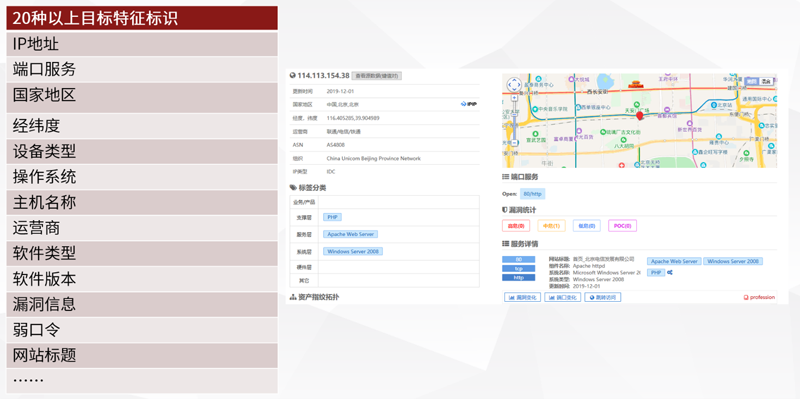Click the sitemap icon beside 资产指纹拓扑 heading
This screenshot has height=399, width=800.
(293, 297)
